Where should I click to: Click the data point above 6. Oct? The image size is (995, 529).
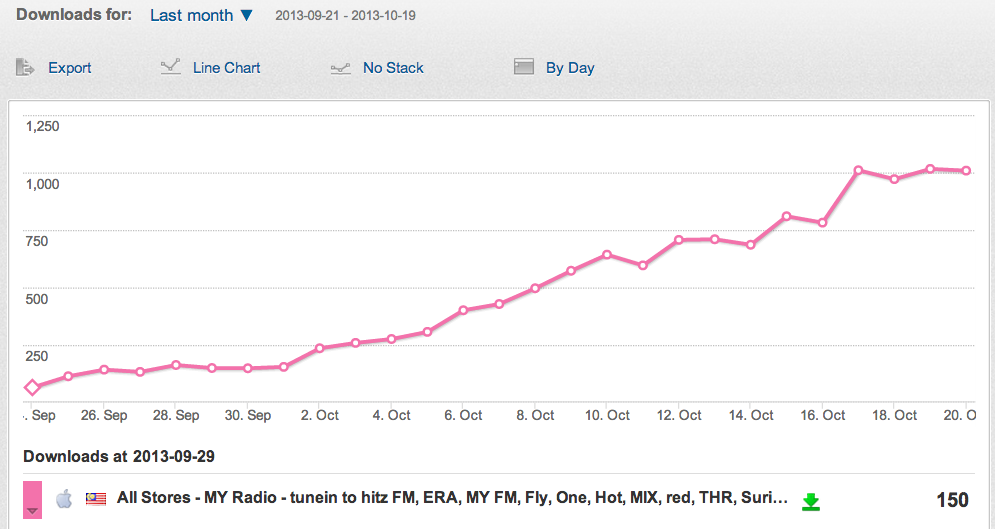coord(463,310)
